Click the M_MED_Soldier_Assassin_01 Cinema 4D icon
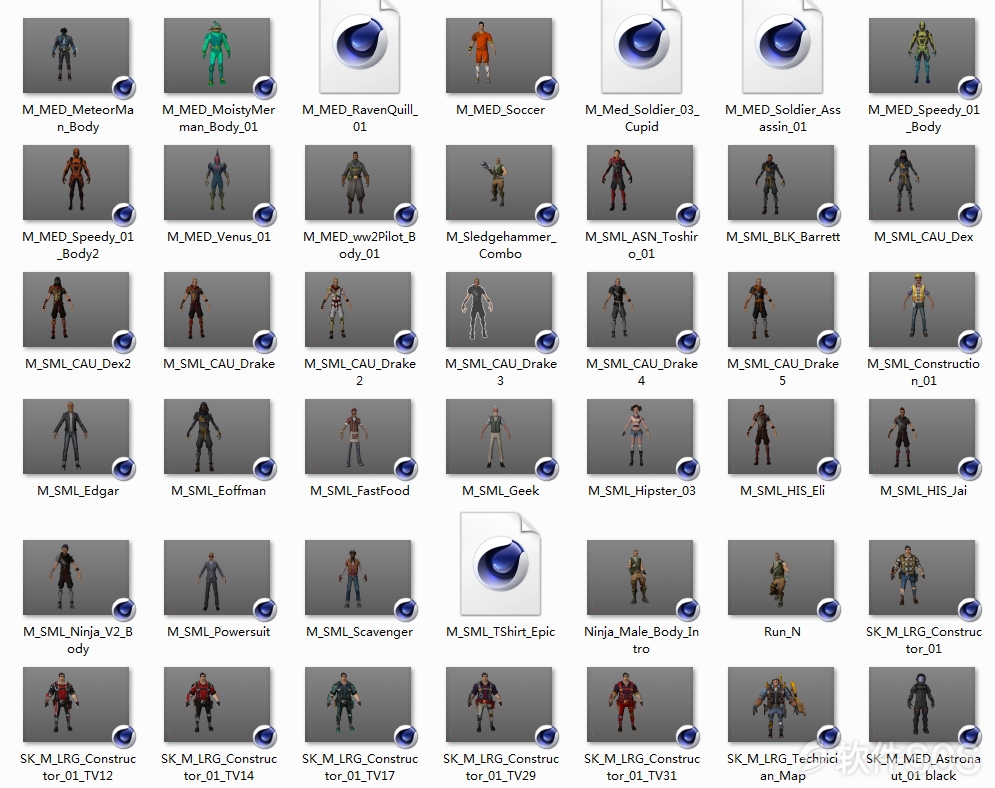The image size is (995, 788). tap(782, 47)
